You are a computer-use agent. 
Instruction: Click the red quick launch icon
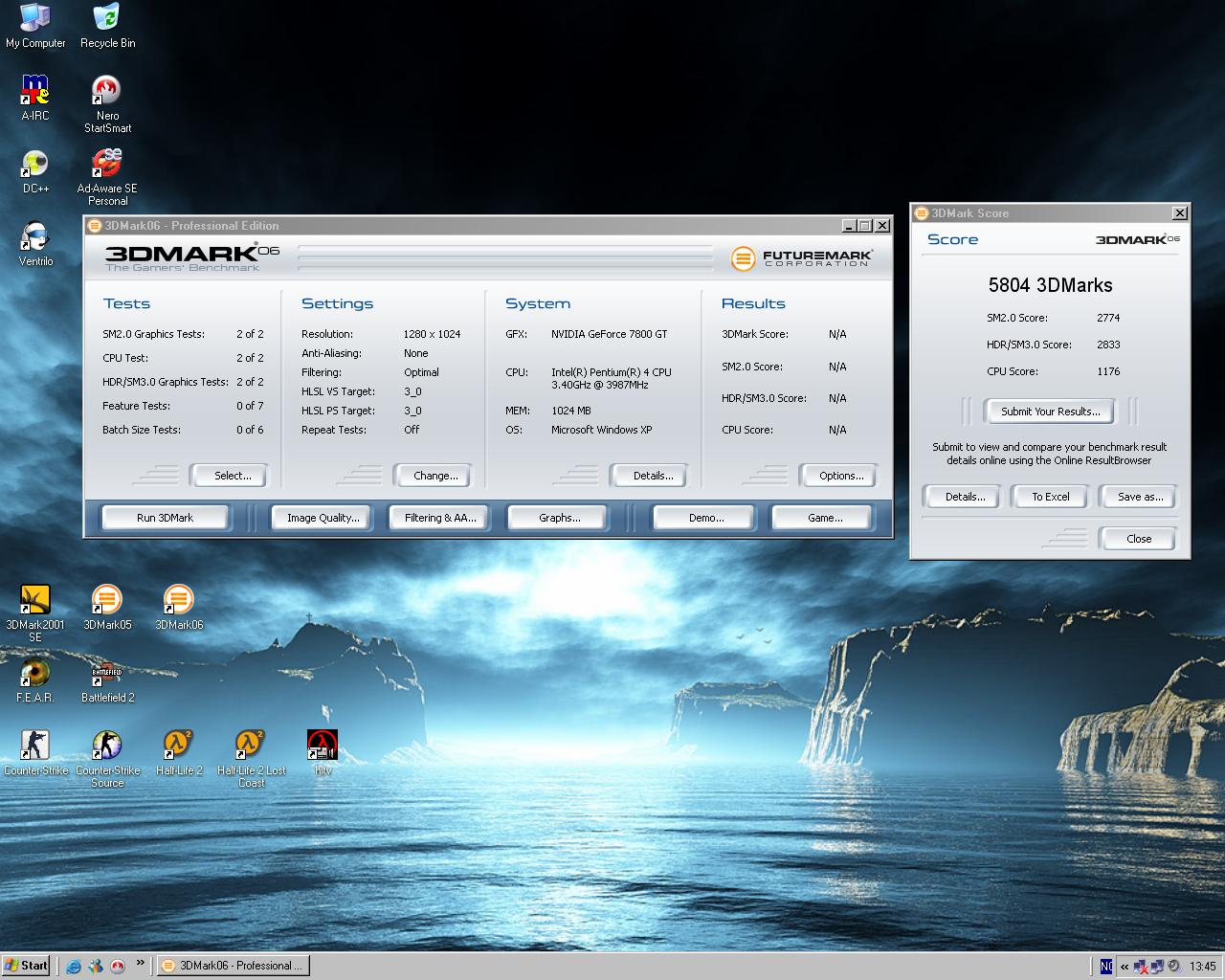(118, 966)
